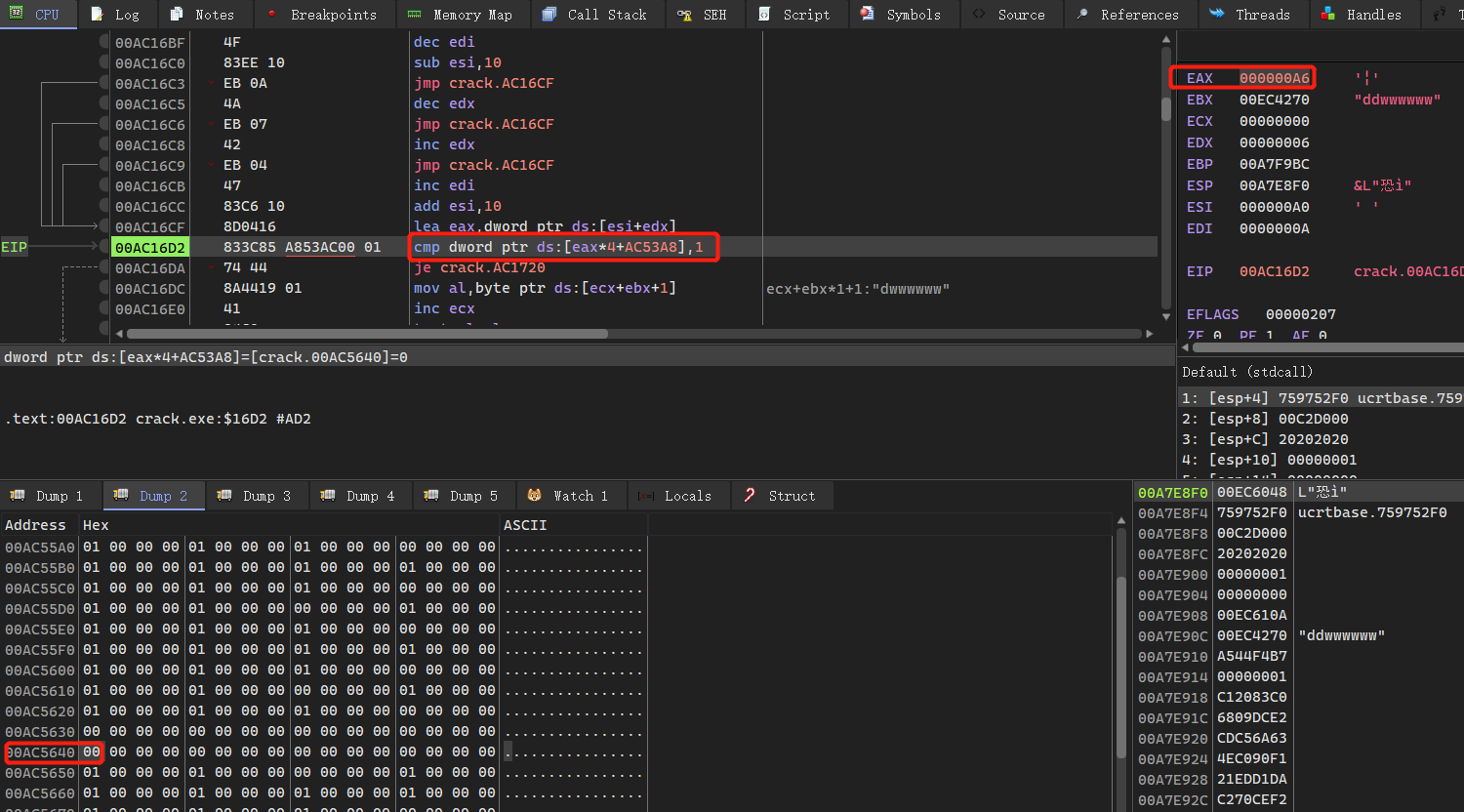Click the Locals tab variable icon
The image size is (1464, 812).
(x=646, y=496)
